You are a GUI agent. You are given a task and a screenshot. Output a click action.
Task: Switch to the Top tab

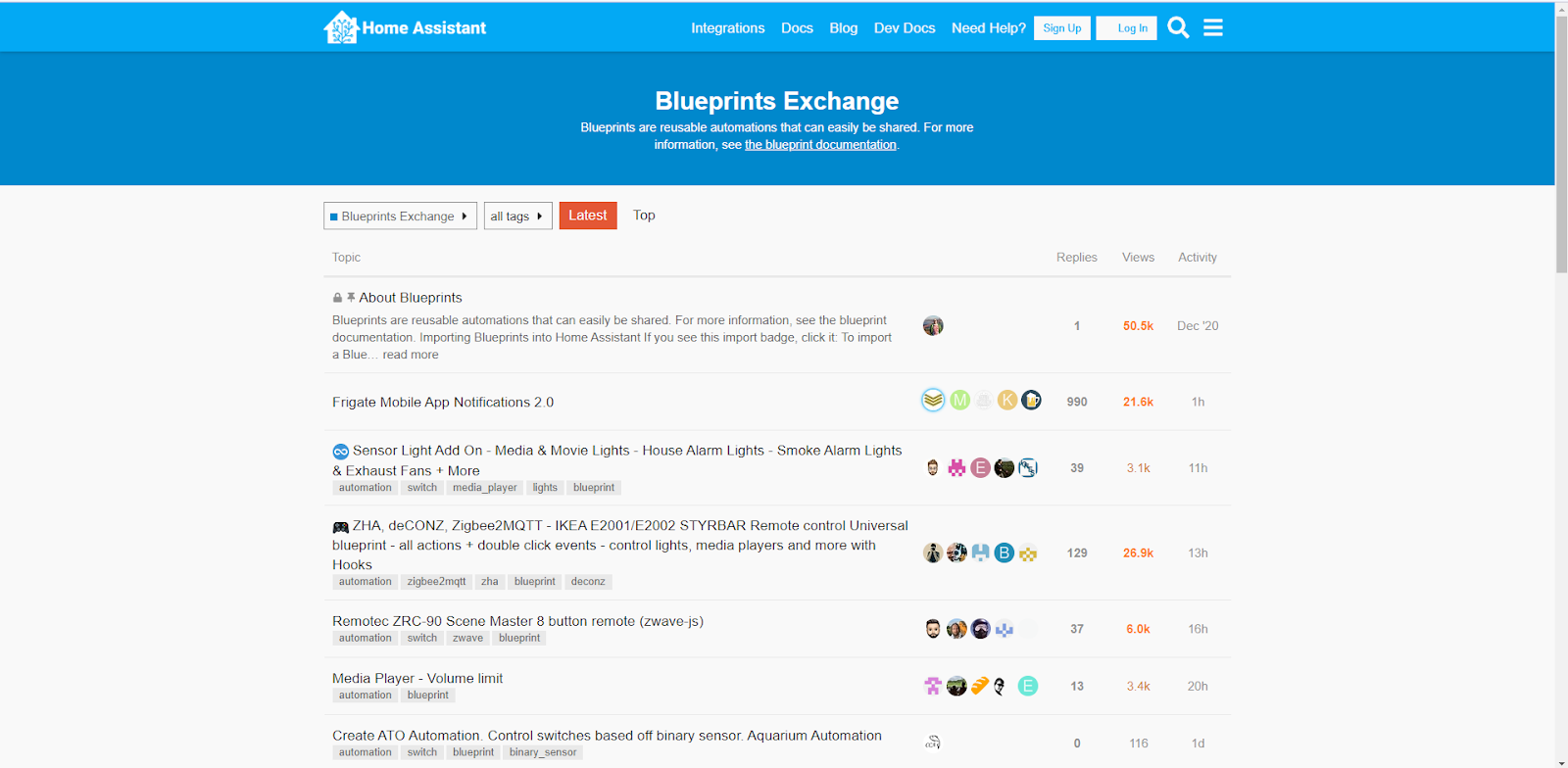tap(644, 216)
